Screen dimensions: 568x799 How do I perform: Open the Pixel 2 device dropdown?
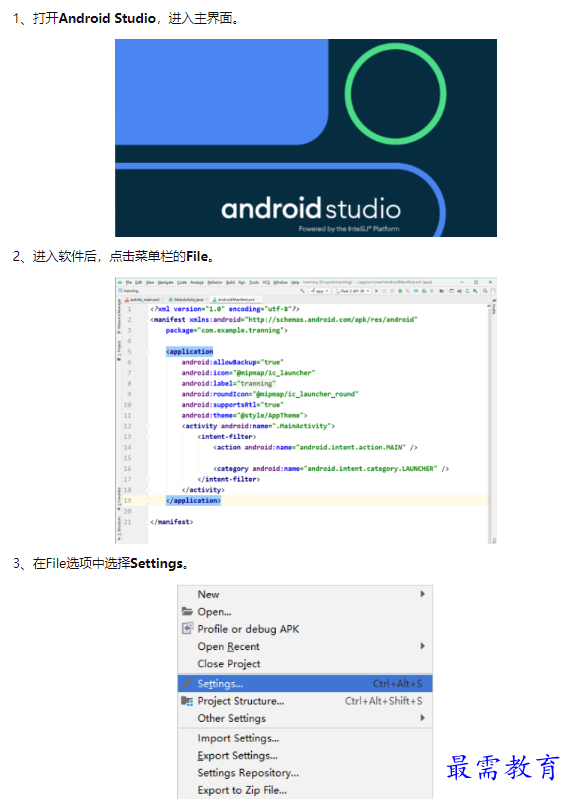(x=352, y=291)
